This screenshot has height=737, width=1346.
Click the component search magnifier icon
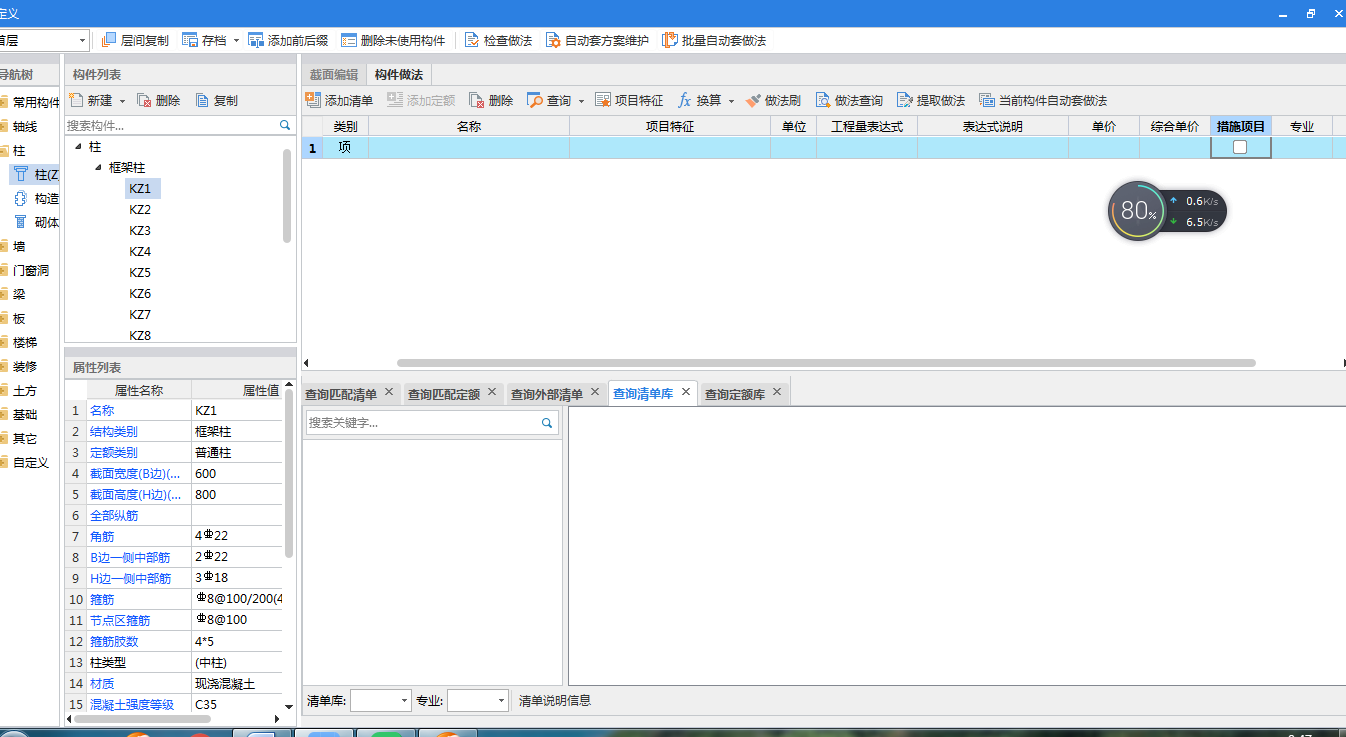(x=285, y=126)
